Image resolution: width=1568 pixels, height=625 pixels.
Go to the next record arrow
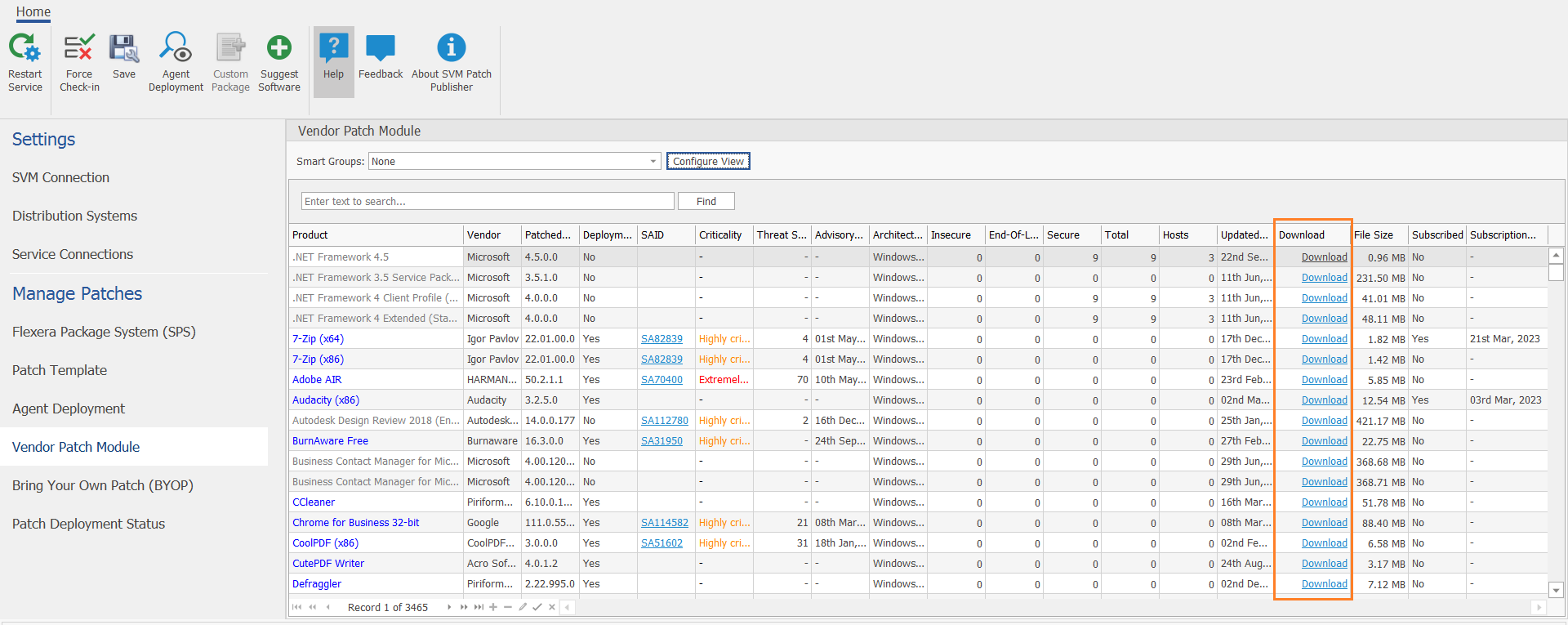point(449,607)
